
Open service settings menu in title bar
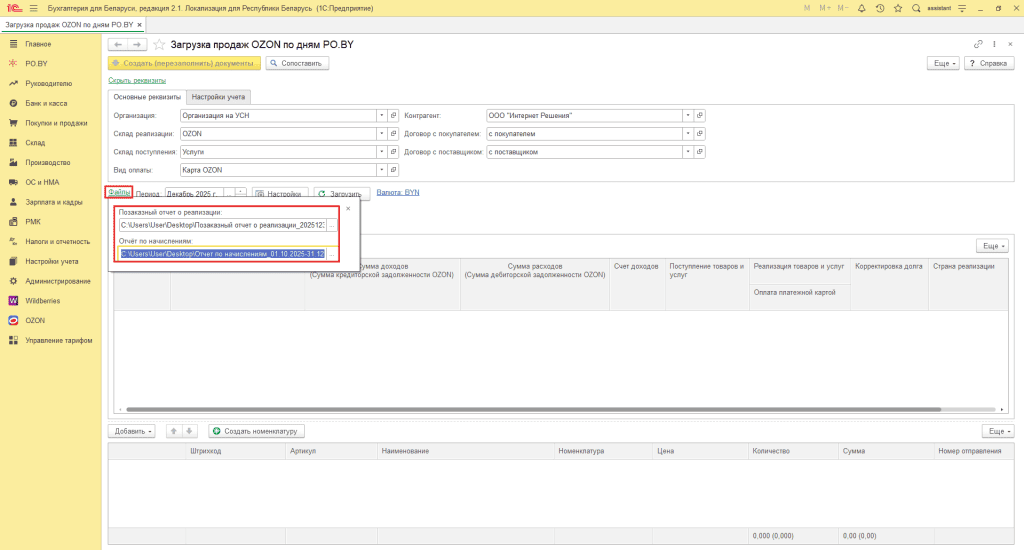click(962, 8)
